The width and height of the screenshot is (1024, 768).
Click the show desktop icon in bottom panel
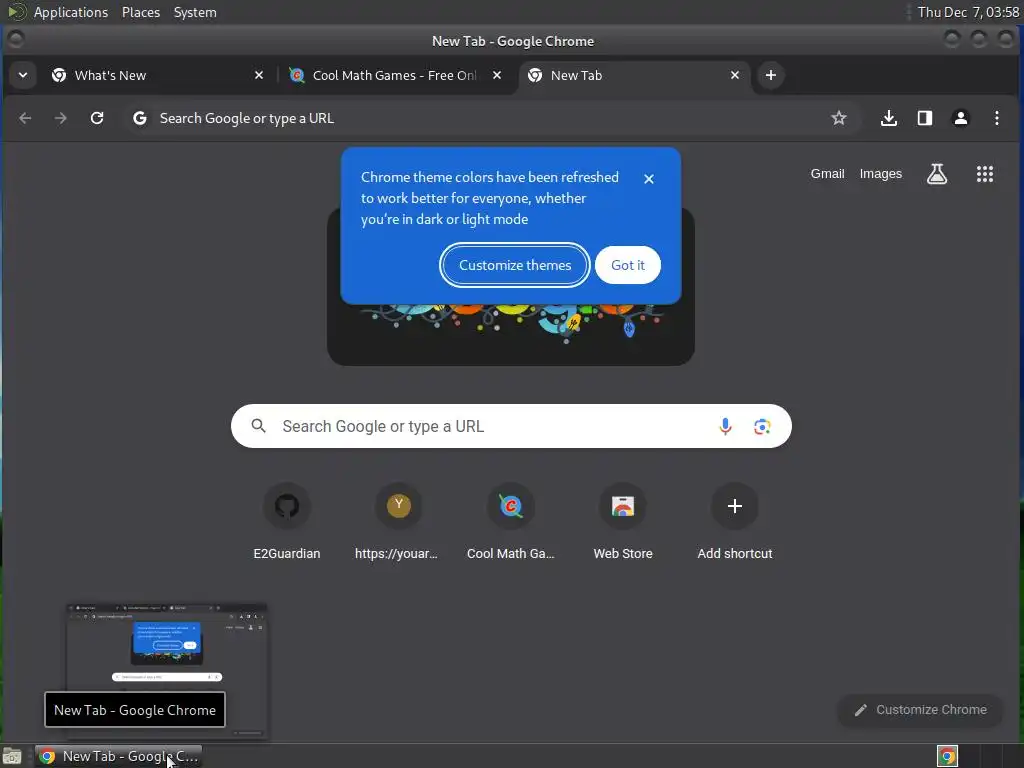[12, 756]
